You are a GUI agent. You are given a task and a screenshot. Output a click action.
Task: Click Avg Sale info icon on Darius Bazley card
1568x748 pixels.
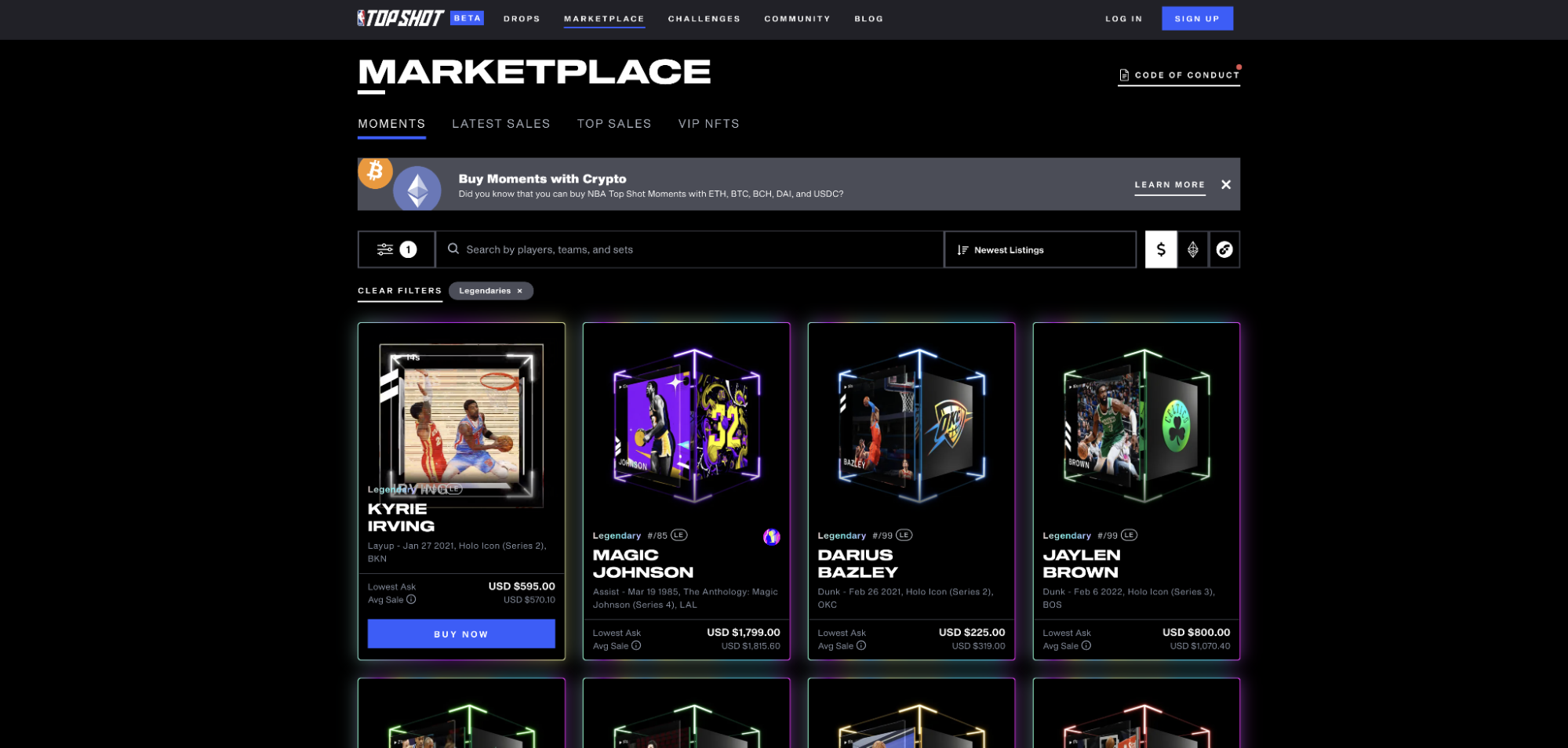[861, 646]
